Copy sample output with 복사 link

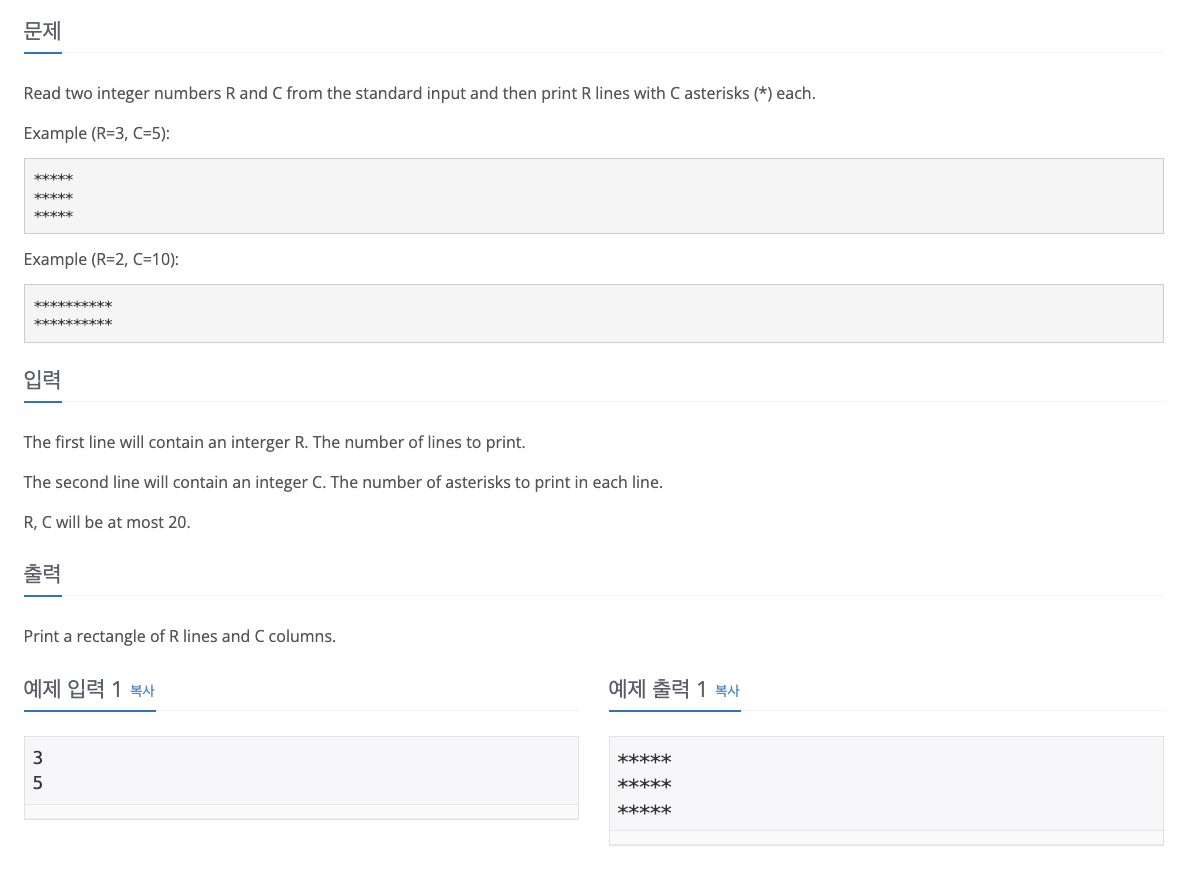(727, 690)
